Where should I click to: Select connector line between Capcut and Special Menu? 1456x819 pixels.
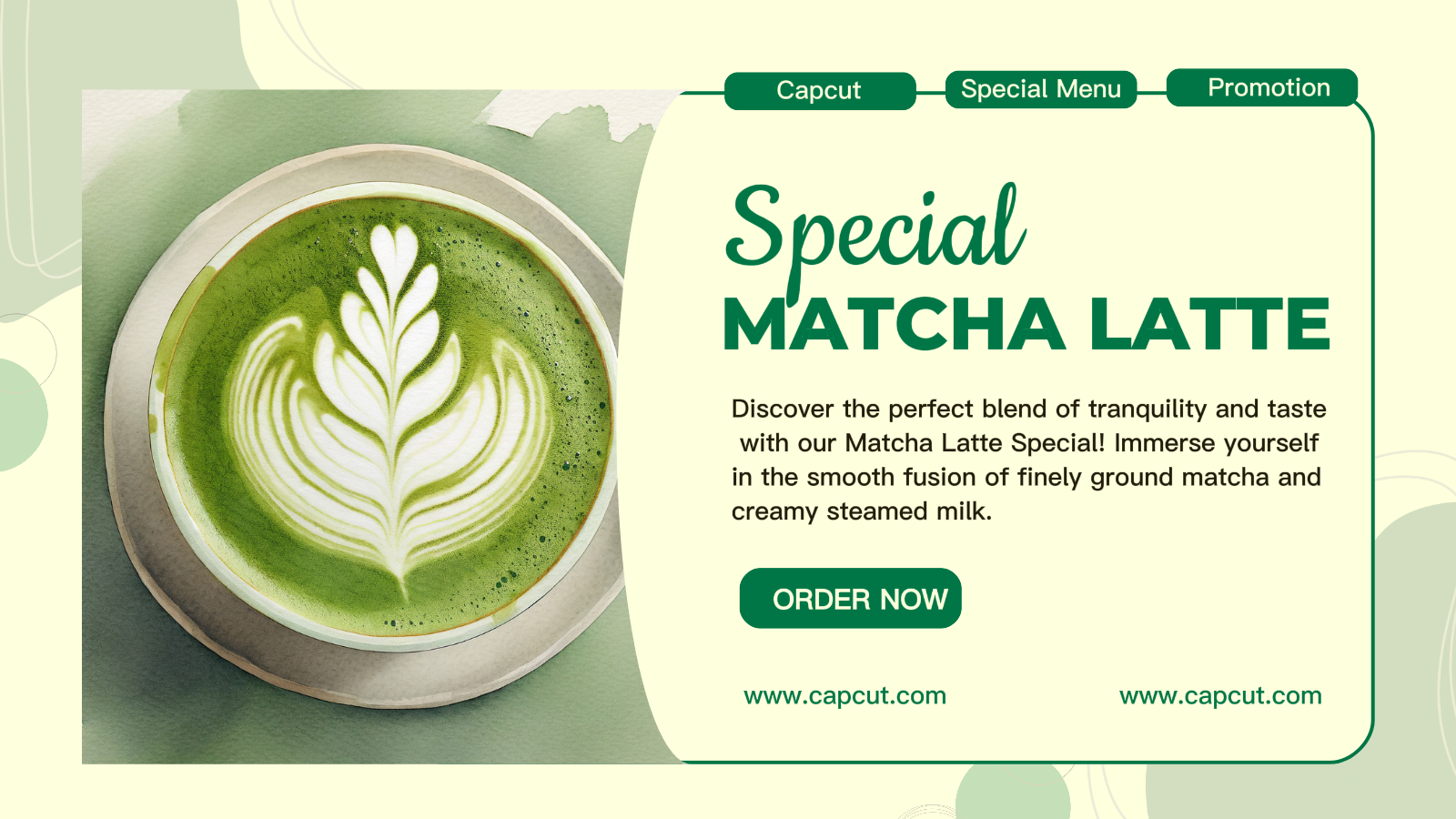[931, 92]
